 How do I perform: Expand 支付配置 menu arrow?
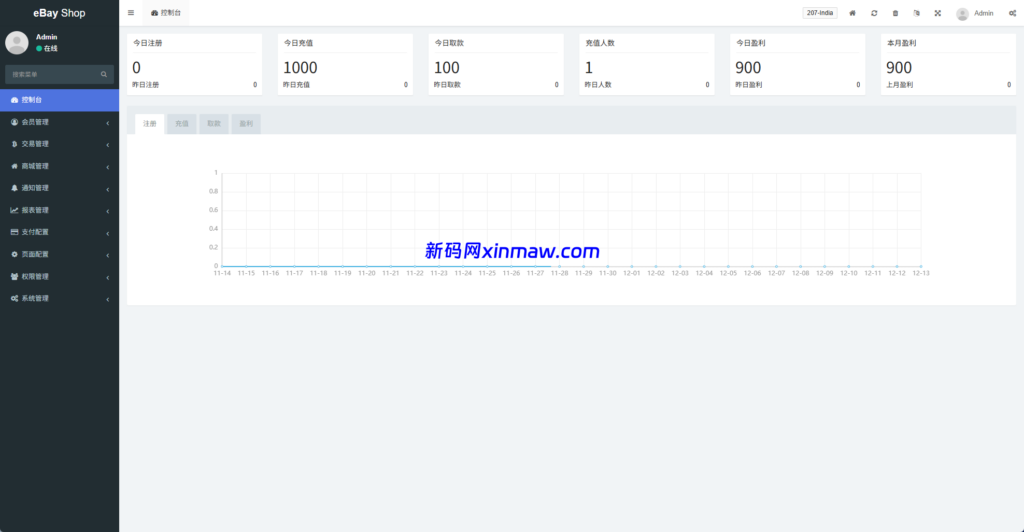[x=108, y=233]
